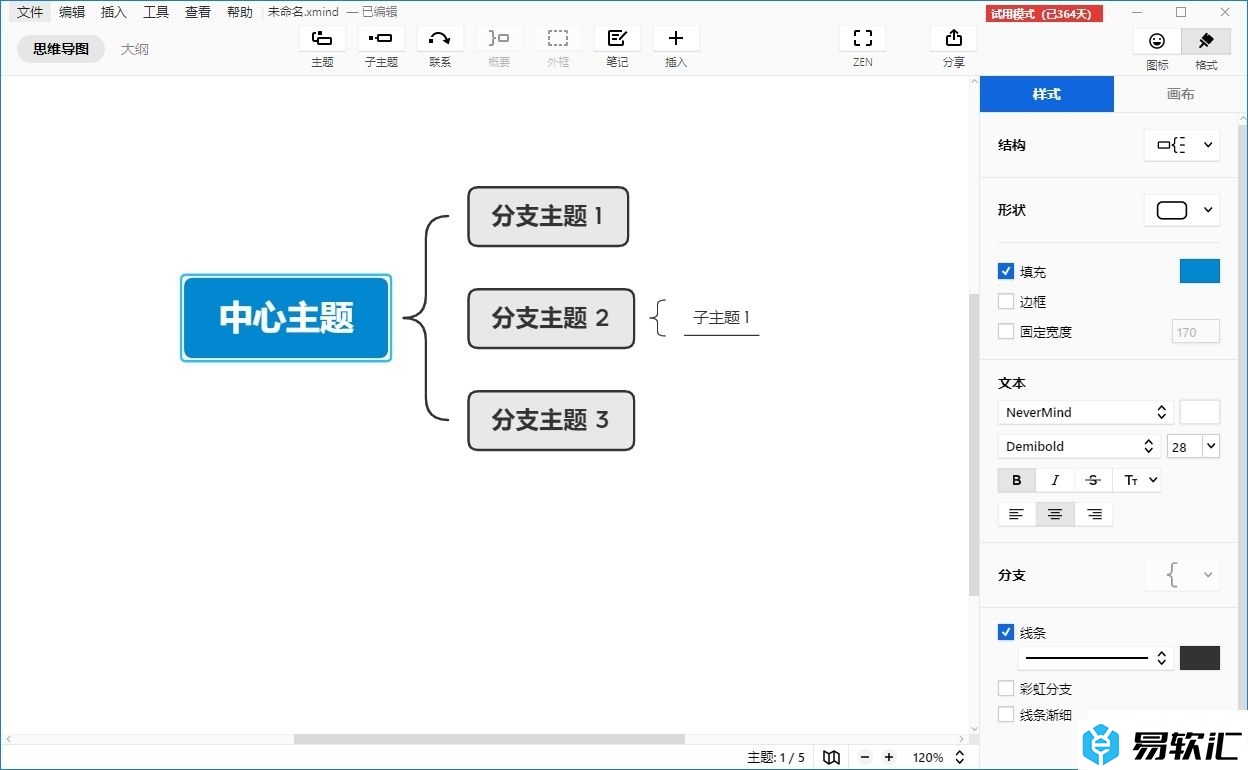
Task: Select the 分支主题 3 node
Action: coord(551,420)
